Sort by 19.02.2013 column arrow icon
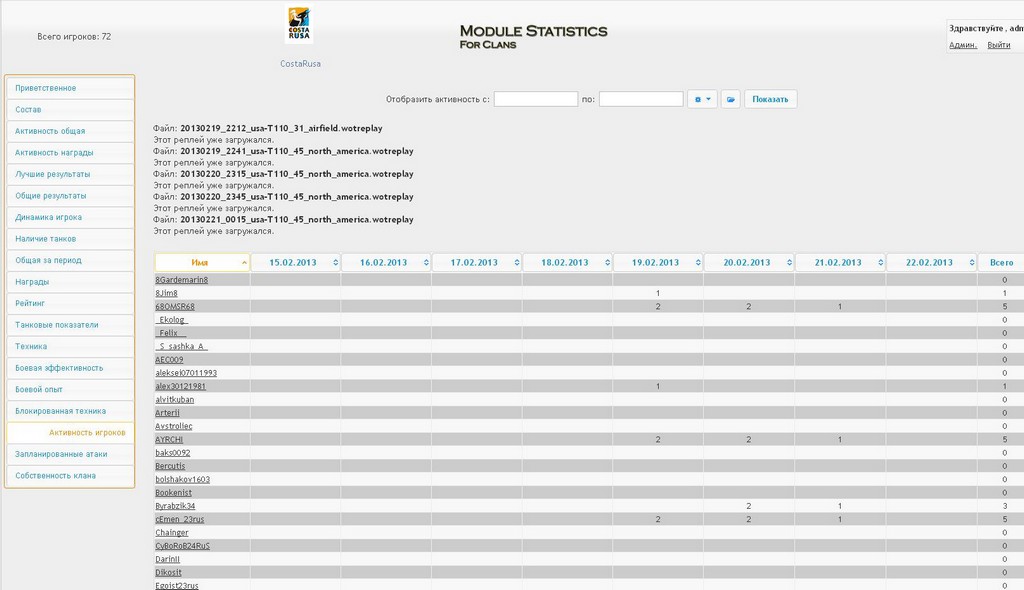The width and height of the screenshot is (1024, 590). coord(697,262)
